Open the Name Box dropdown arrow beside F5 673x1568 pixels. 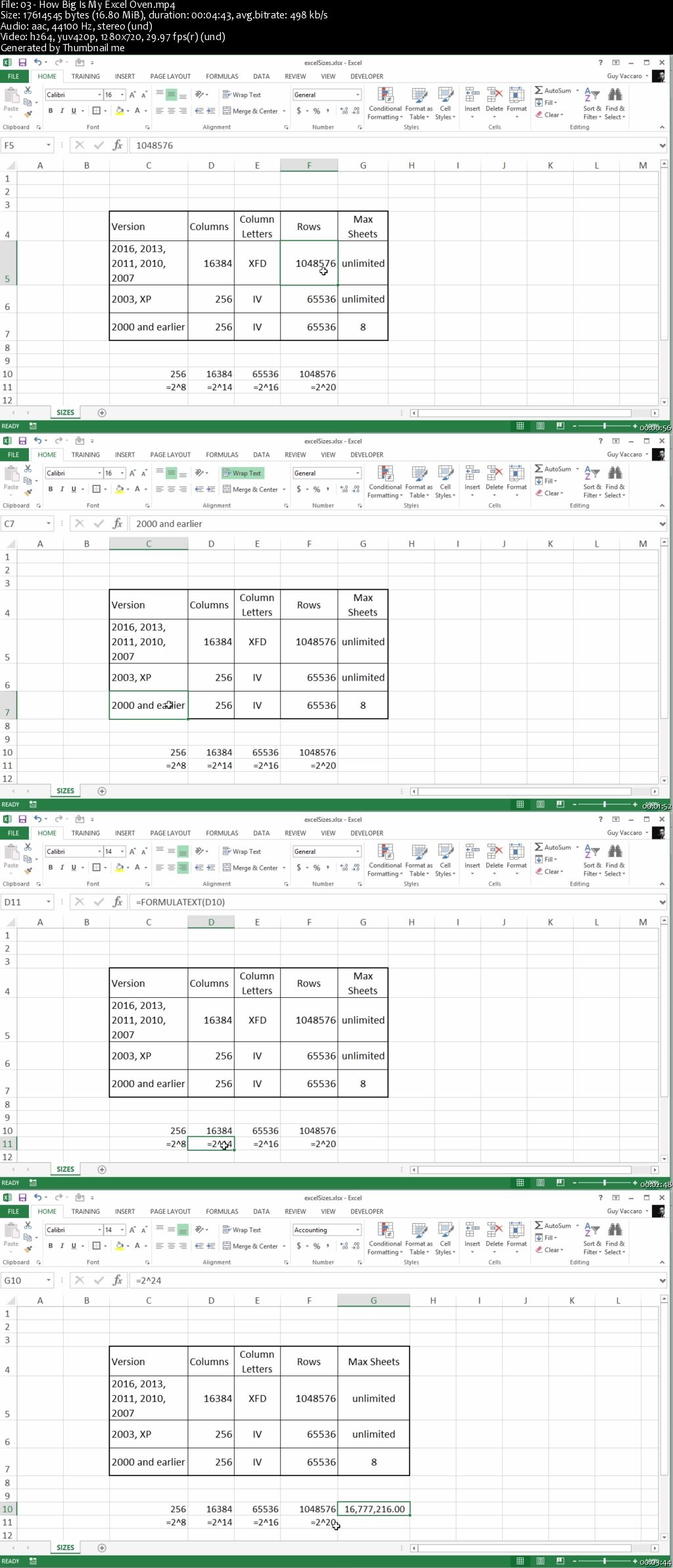[x=48, y=145]
